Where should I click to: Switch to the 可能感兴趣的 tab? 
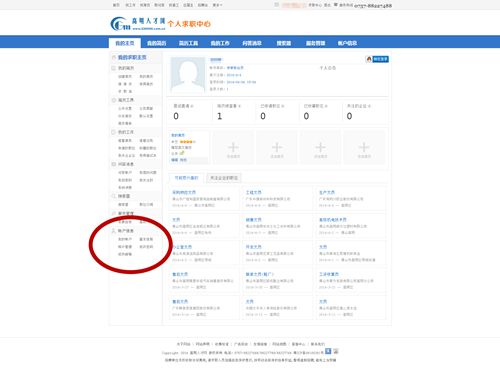(186, 178)
